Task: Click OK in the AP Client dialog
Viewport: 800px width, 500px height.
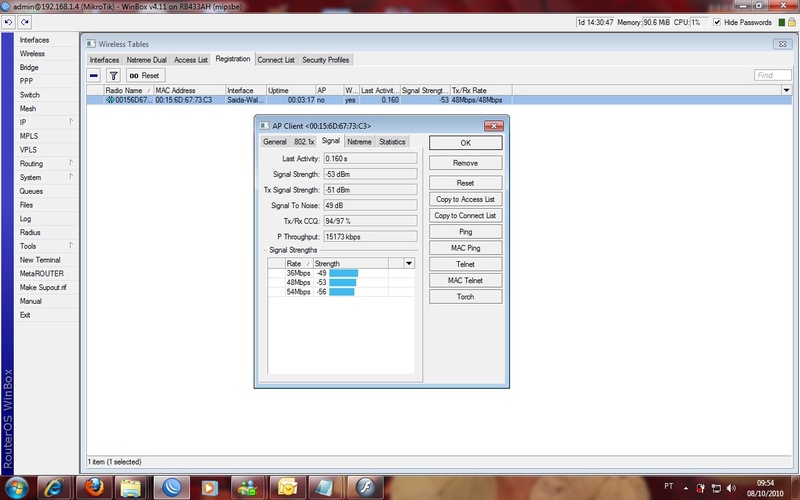Action: (x=465, y=143)
